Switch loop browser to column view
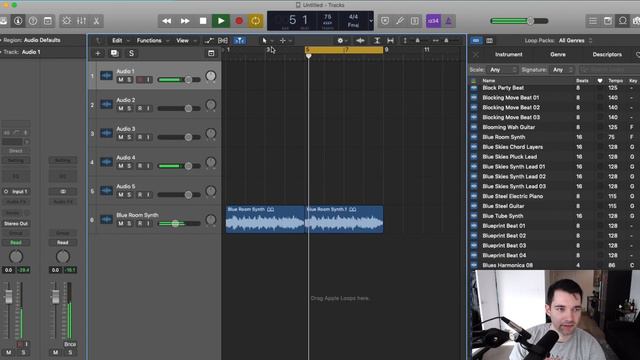 click(489, 40)
